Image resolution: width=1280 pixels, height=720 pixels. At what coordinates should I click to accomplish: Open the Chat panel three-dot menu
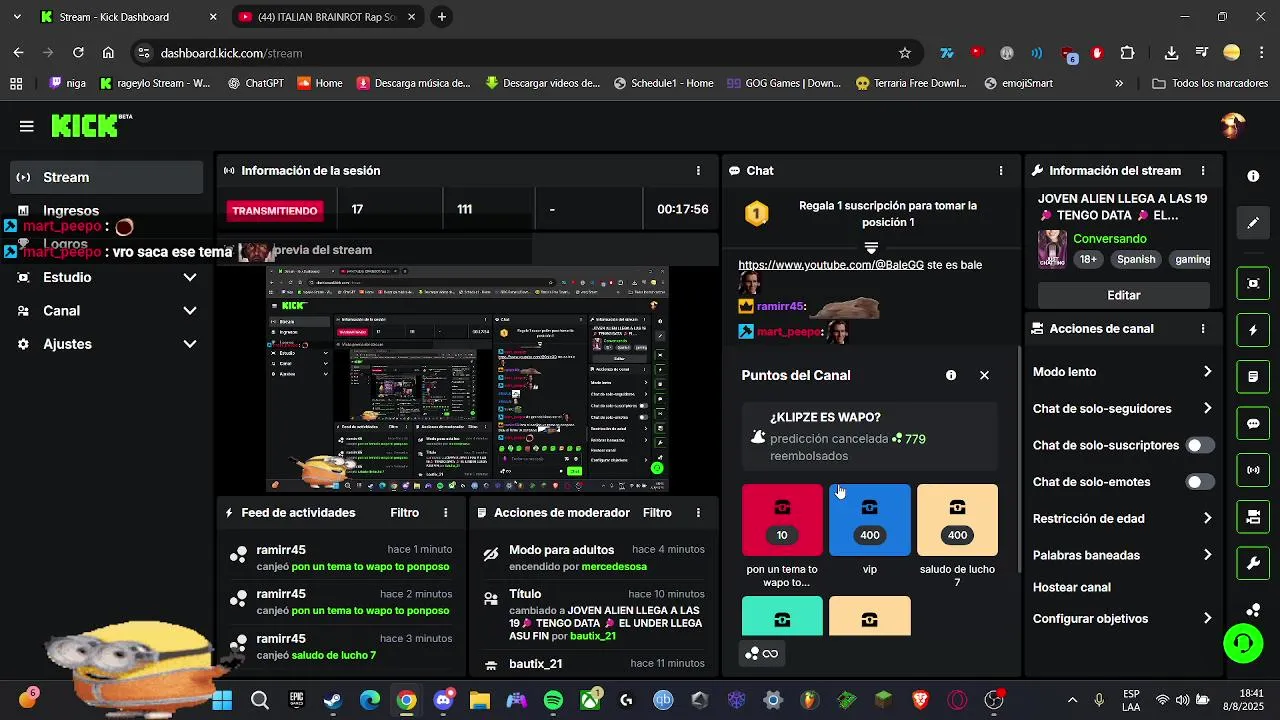[x=1000, y=171]
